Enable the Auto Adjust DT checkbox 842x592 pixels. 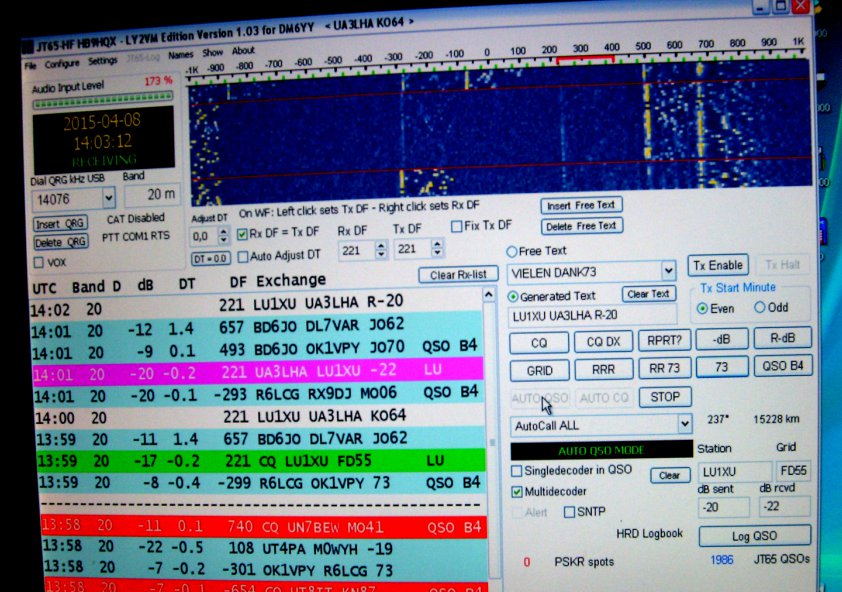point(243,257)
